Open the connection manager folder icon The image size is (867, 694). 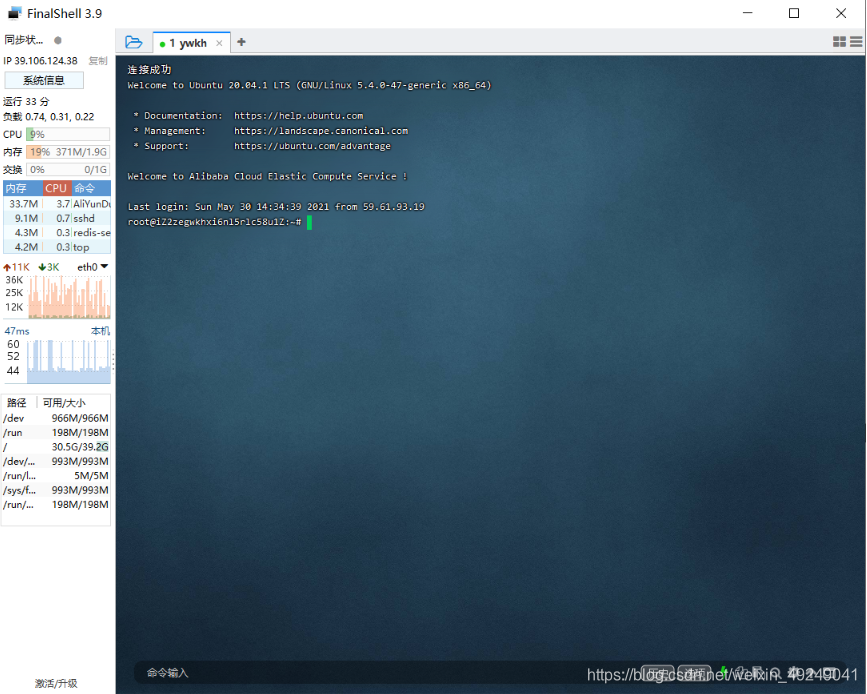[x=133, y=42]
